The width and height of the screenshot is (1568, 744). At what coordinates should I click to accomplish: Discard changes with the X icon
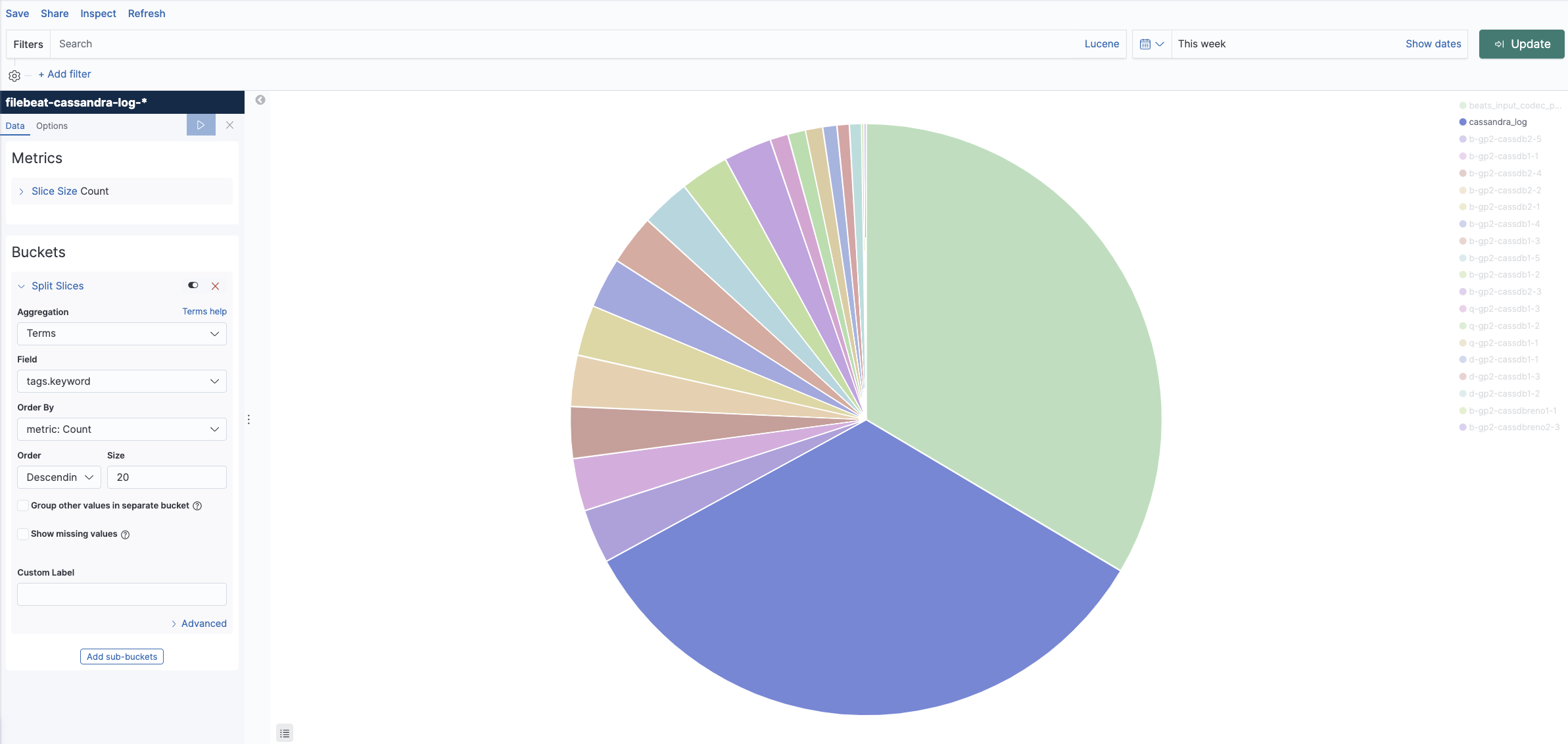coord(229,125)
